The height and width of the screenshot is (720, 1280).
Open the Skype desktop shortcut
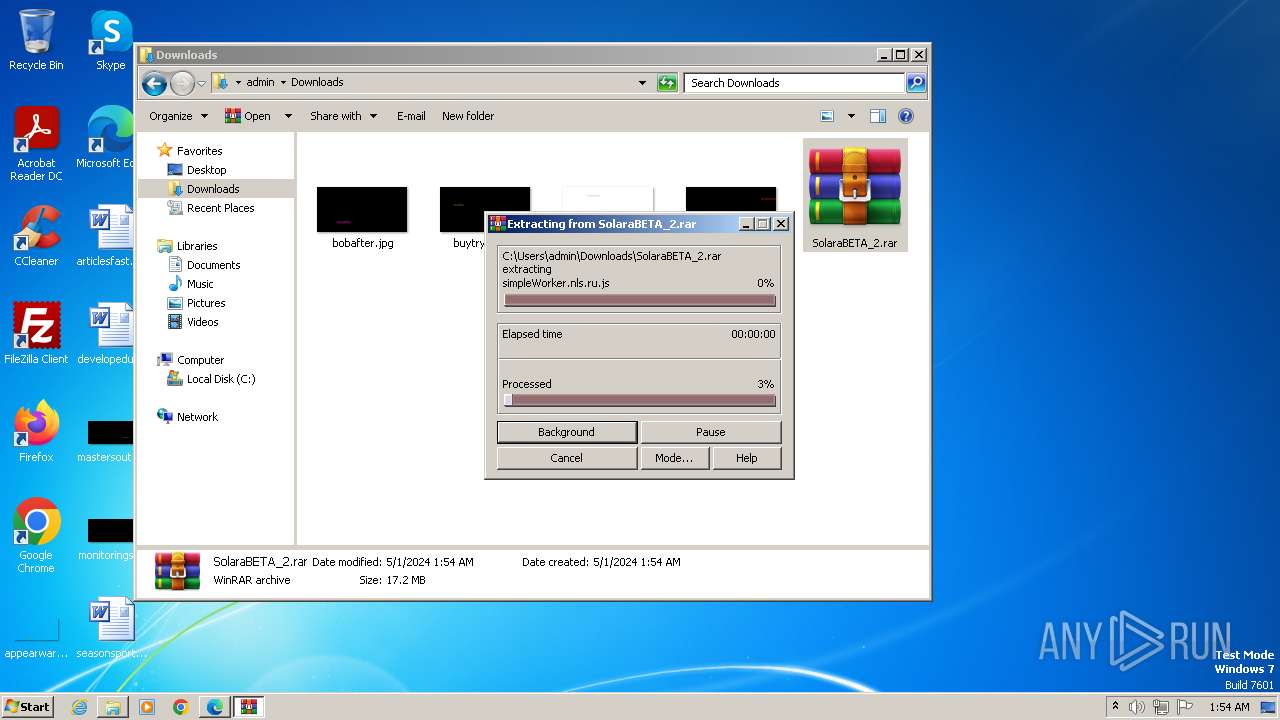[x=110, y=40]
